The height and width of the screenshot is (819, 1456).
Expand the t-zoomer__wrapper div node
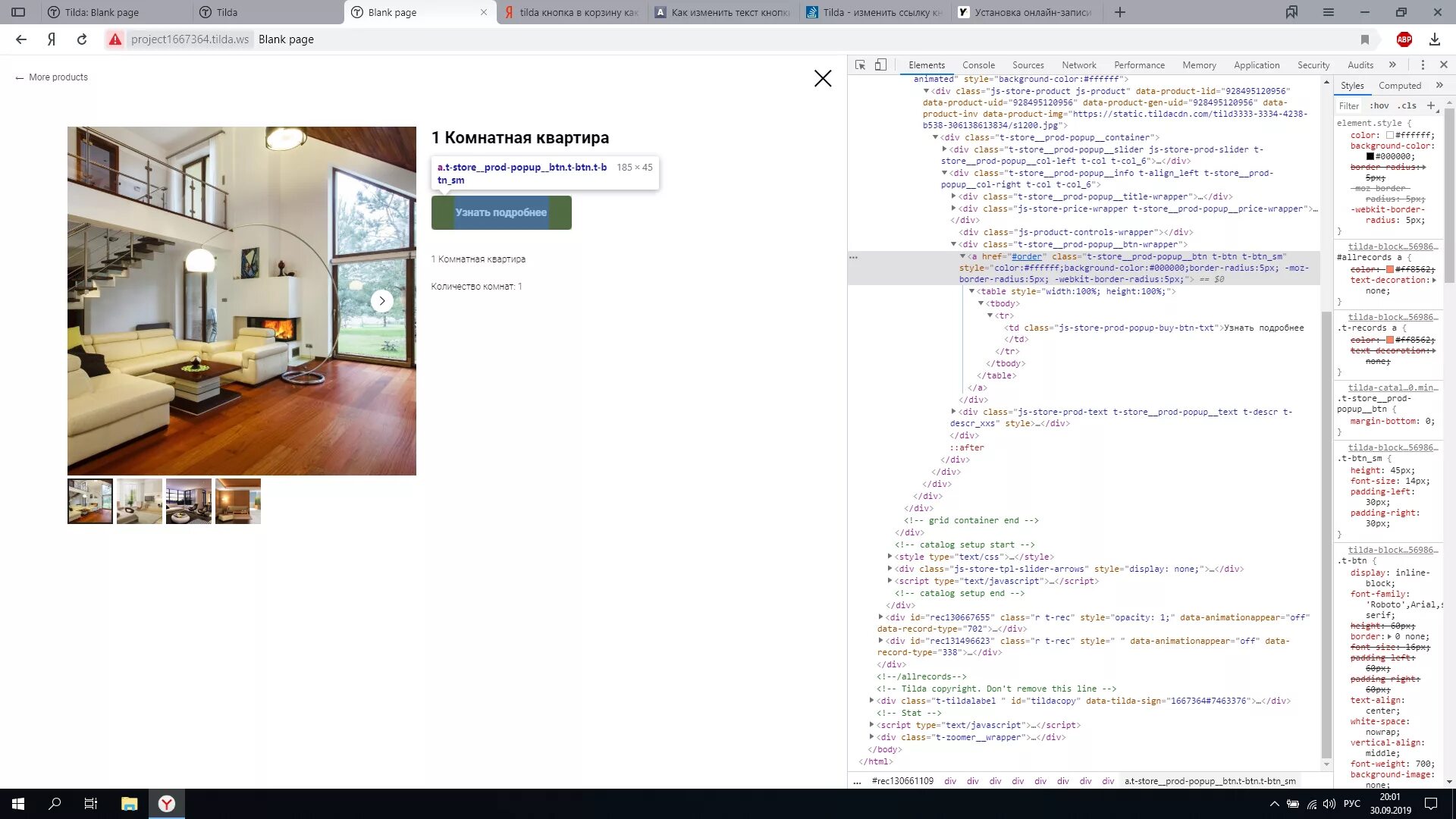(871, 737)
